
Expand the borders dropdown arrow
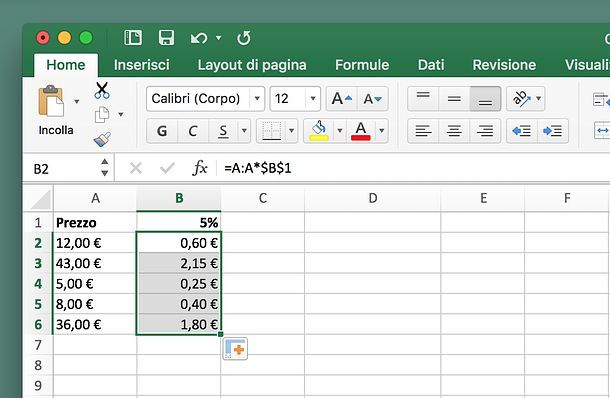pos(291,131)
